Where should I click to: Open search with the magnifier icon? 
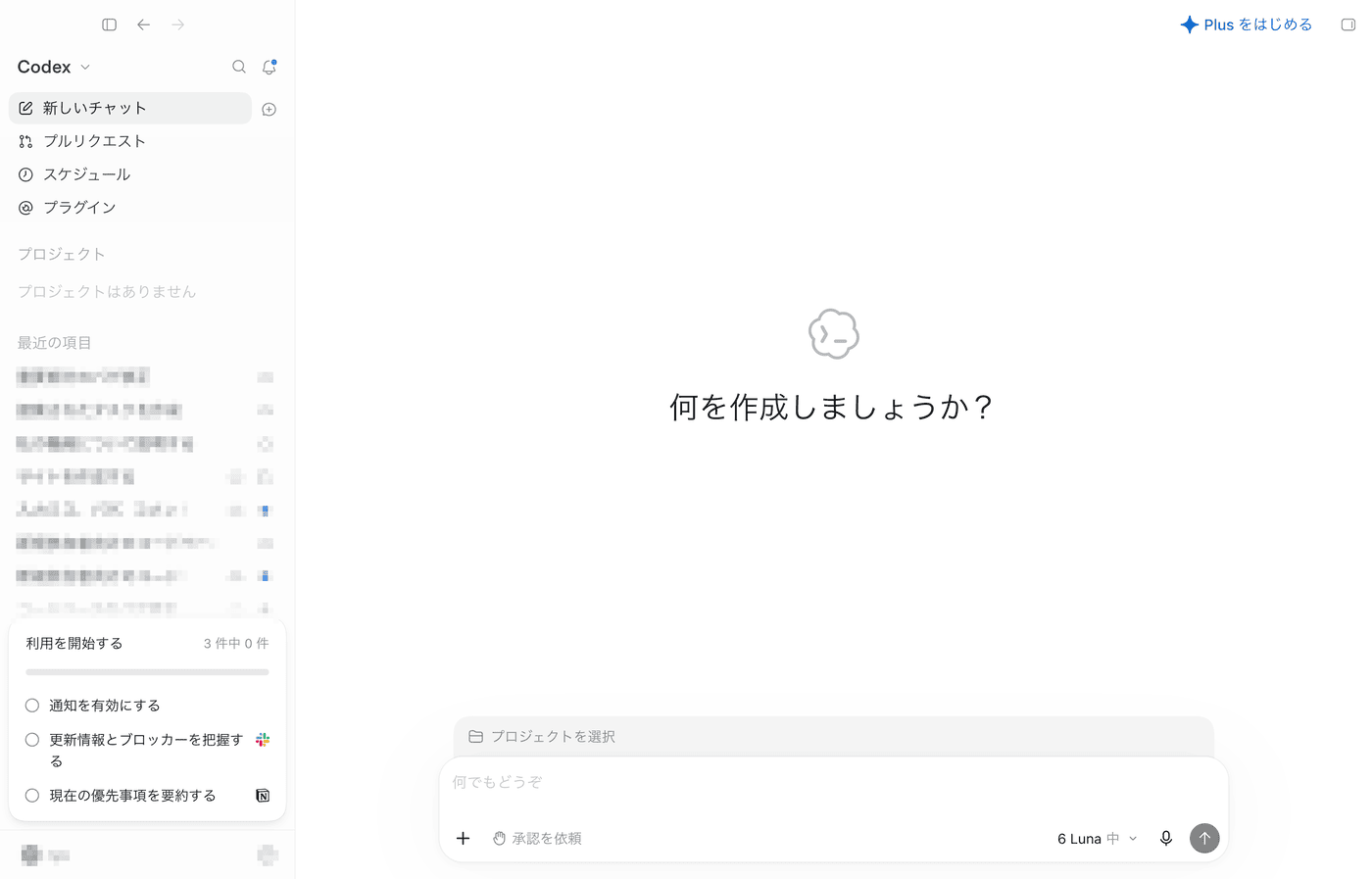pos(239,67)
